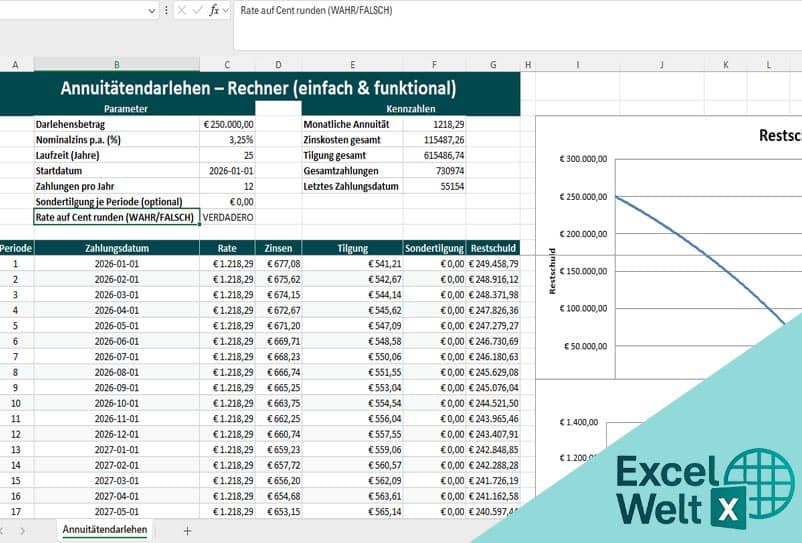Viewport: 802px width, 543px height.
Task: Click the Zahlungen pro Jahr value 12
Action: pos(227,186)
